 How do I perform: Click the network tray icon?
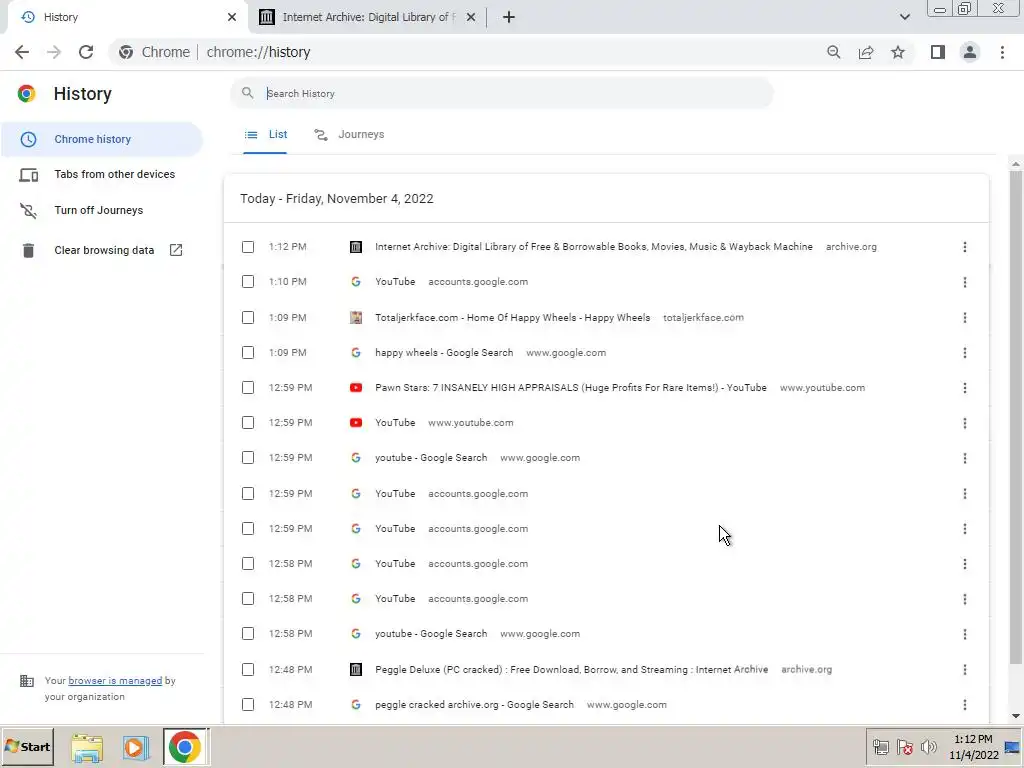tap(880, 747)
